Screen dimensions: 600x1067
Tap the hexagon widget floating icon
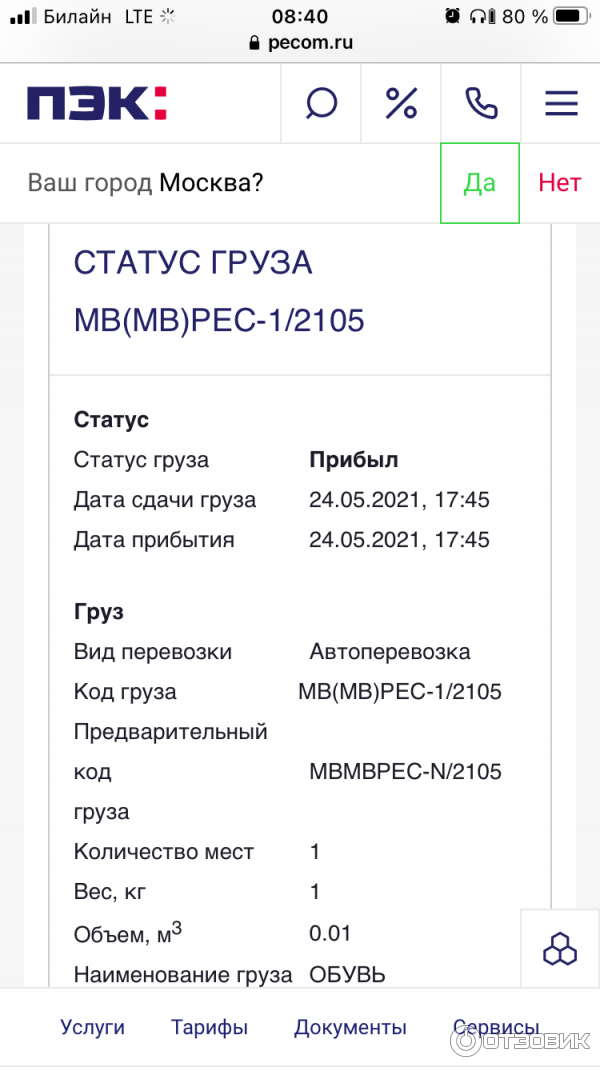[x=560, y=949]
